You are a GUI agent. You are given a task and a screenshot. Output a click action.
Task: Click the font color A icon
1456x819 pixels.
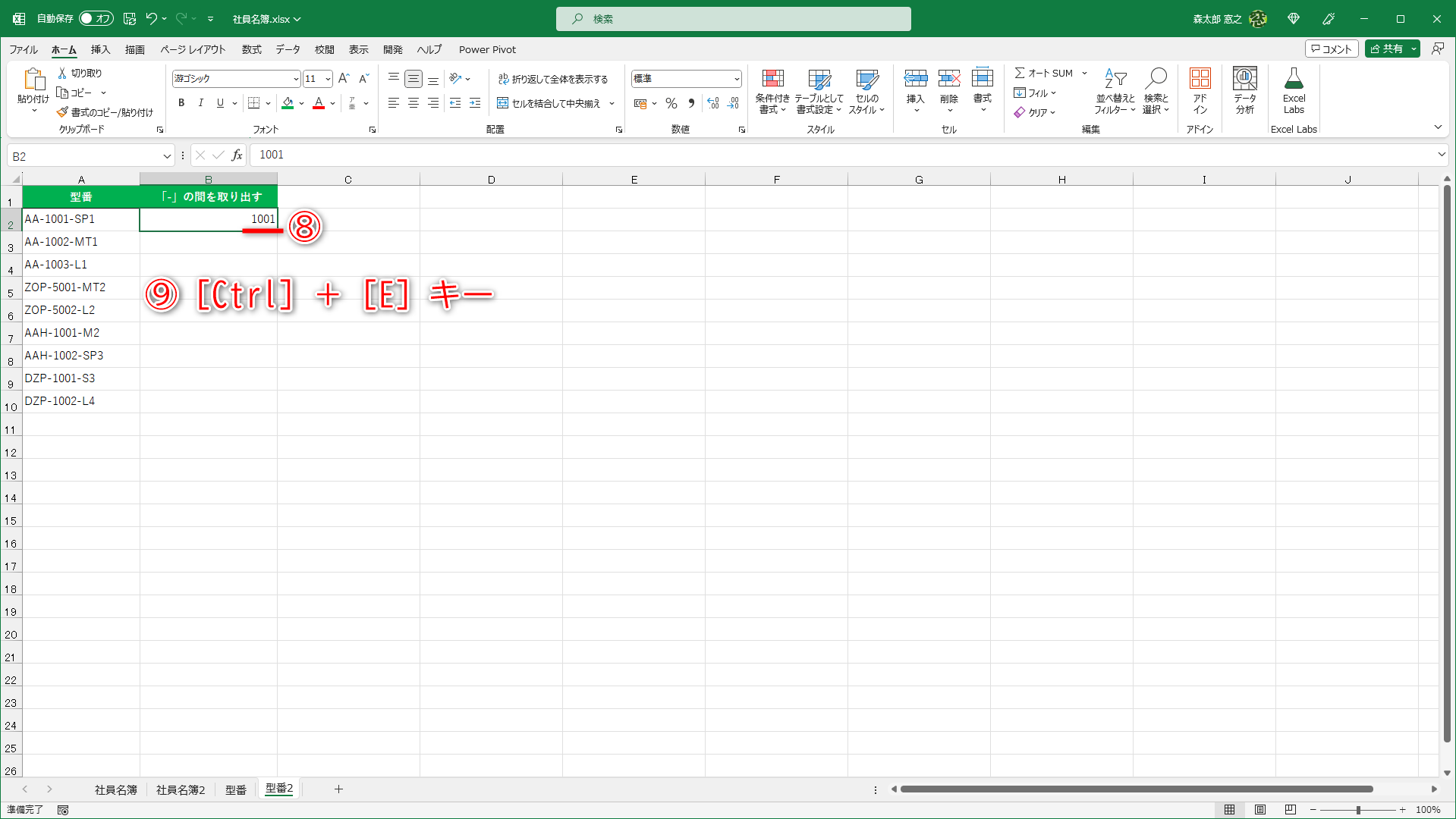(319, 103)
